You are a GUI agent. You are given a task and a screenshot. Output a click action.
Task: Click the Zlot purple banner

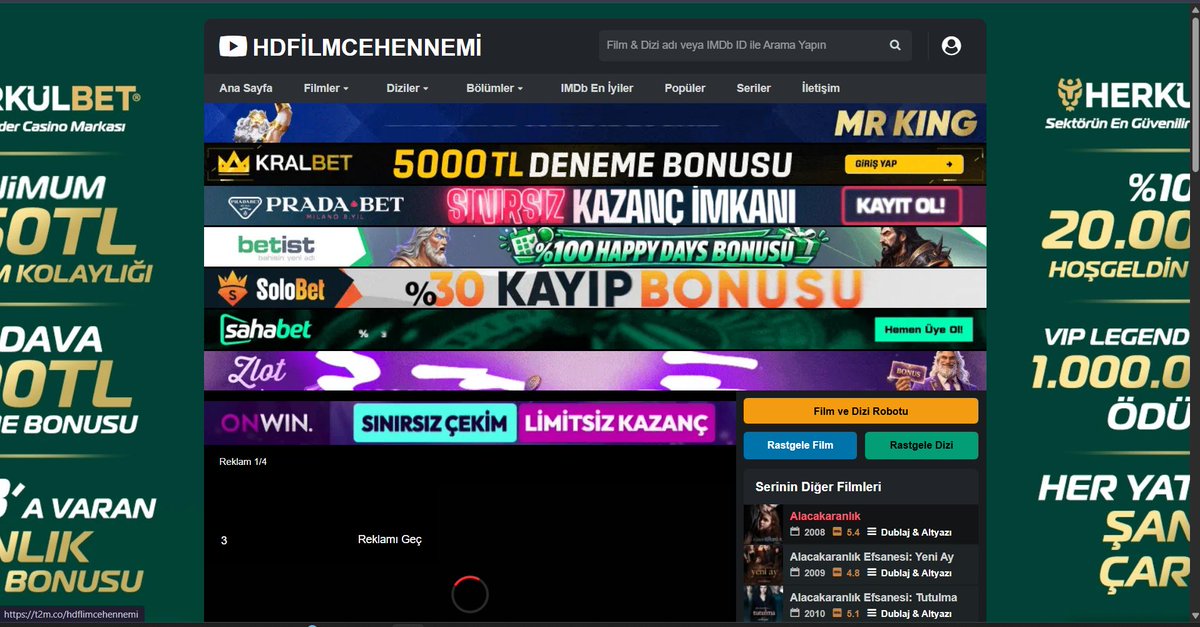595,370
